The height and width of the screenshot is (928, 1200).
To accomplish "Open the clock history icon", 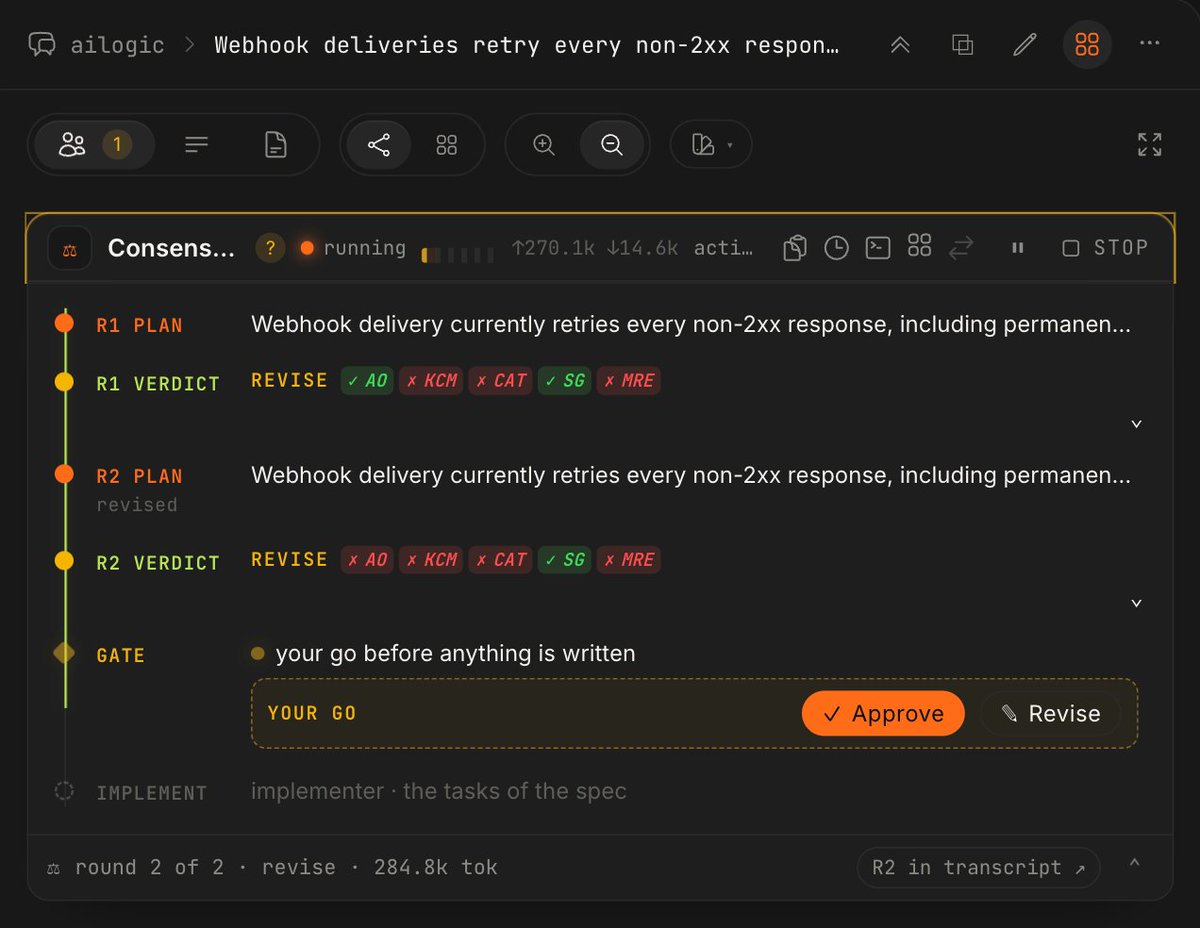I will (x=836, y=248).
